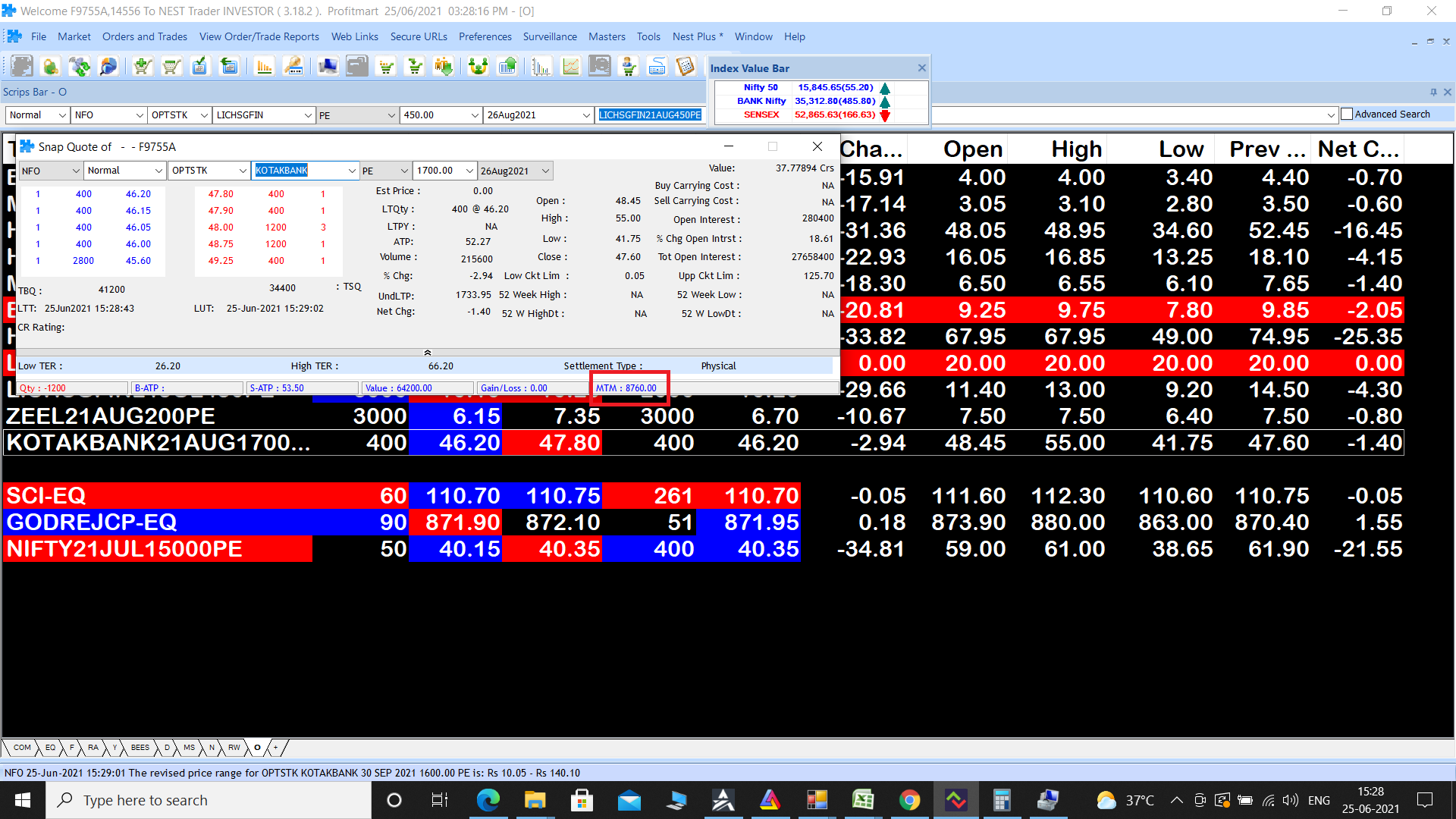The height and width of the screenshot is (819, 1456).
Task: Open Google Chrome from the taskbar
Action: 909,800
